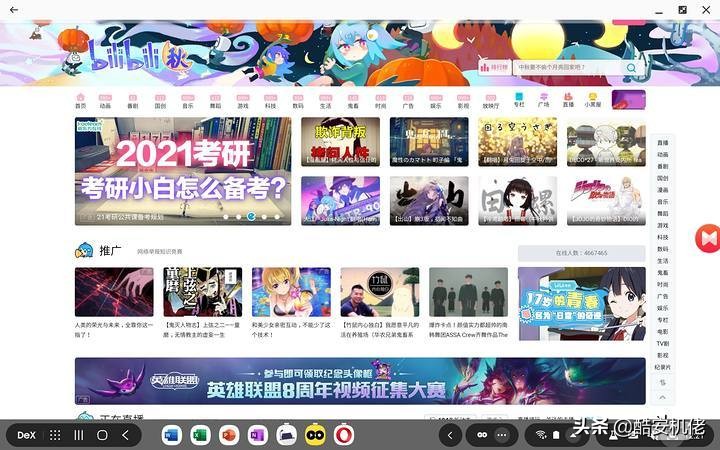This screenshot has width=720, height=450.
Task: Open the 排行榜 ranking button in banner
Action: pos(495,68)
